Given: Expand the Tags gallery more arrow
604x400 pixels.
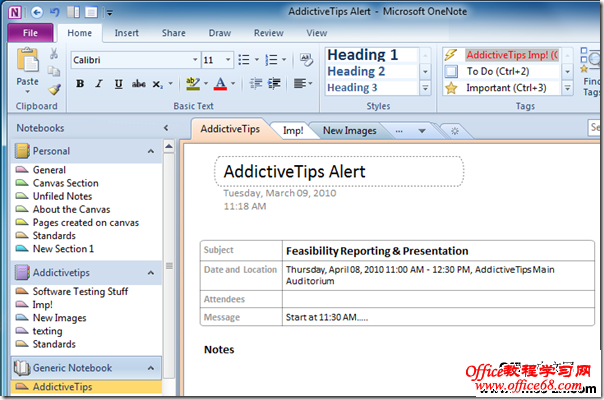Looking at the screenshot, I should click(x=567, y=88).
